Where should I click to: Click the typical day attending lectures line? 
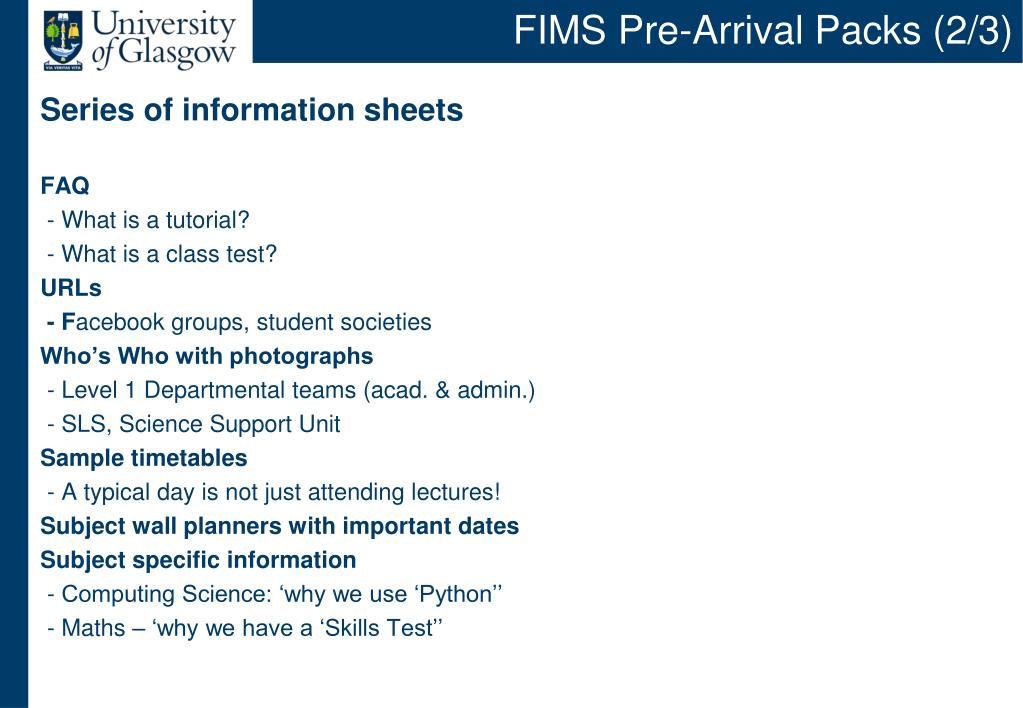coord(273,492)
